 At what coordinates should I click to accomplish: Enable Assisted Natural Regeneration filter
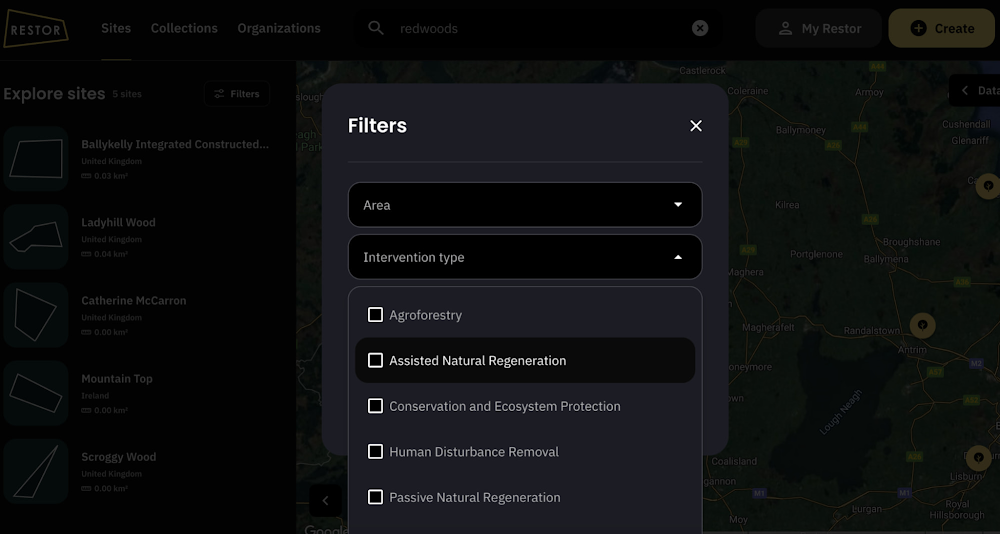pyautogui.click(x=375, y=360)
